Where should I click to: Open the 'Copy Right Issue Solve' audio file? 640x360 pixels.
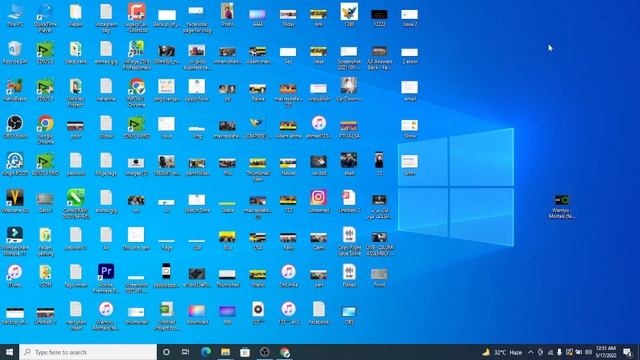pyautogui.click(x=349, y=241)
